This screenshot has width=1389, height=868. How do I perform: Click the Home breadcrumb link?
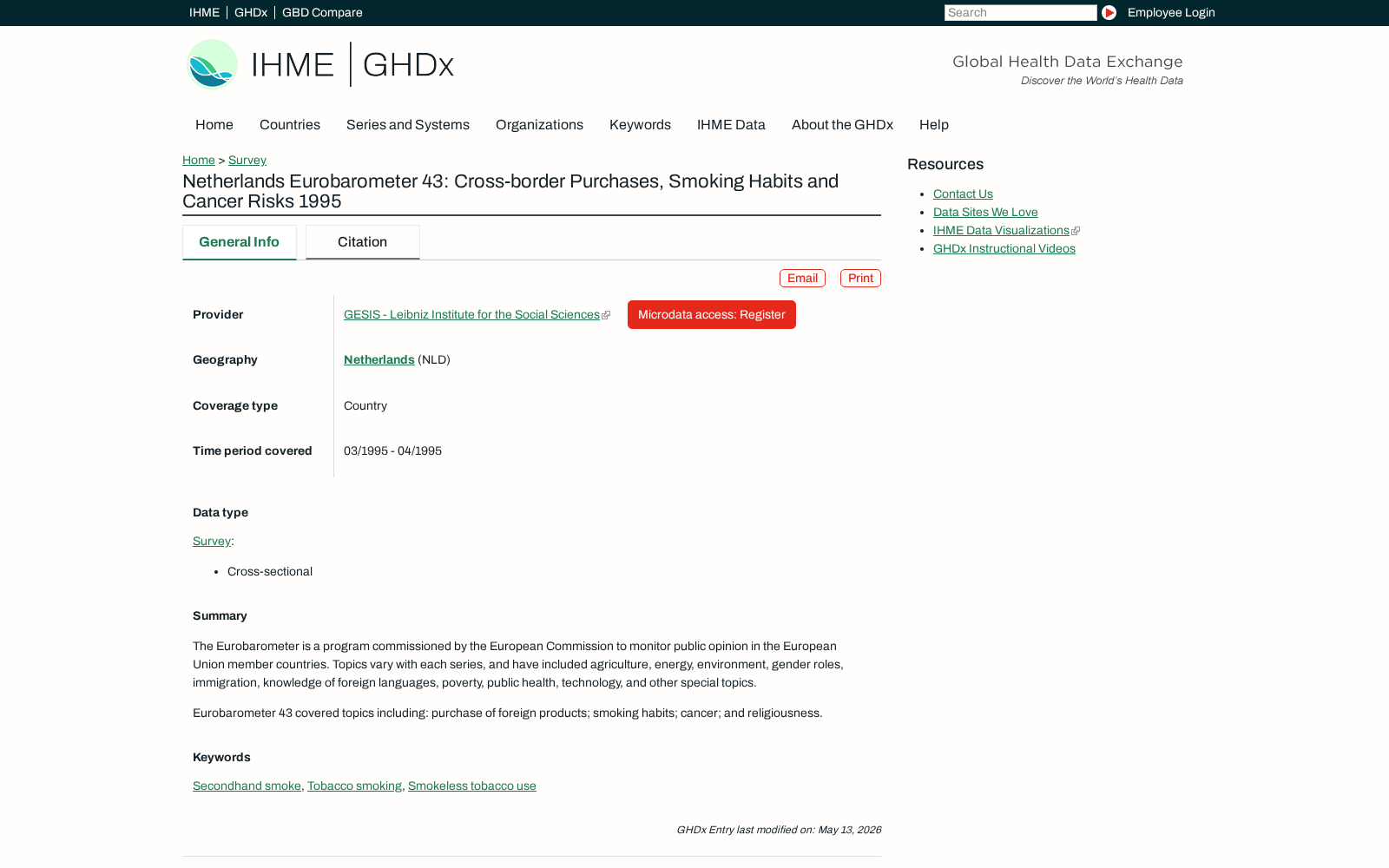click(x=199, y=160)
